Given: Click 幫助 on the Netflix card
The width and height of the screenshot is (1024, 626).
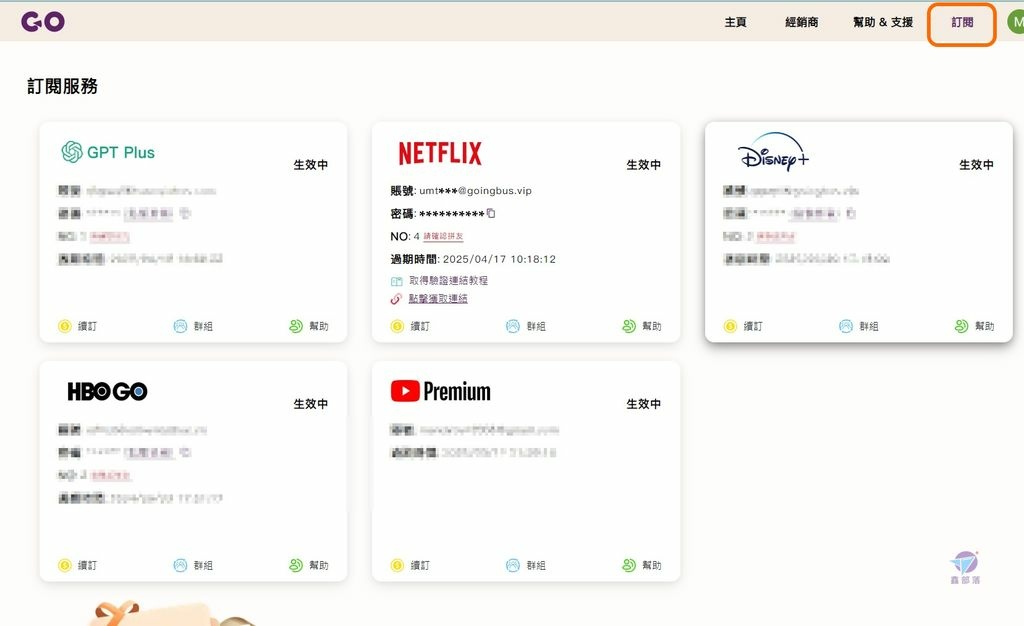Looking at the screenshot, I should (x=642, y=326).
